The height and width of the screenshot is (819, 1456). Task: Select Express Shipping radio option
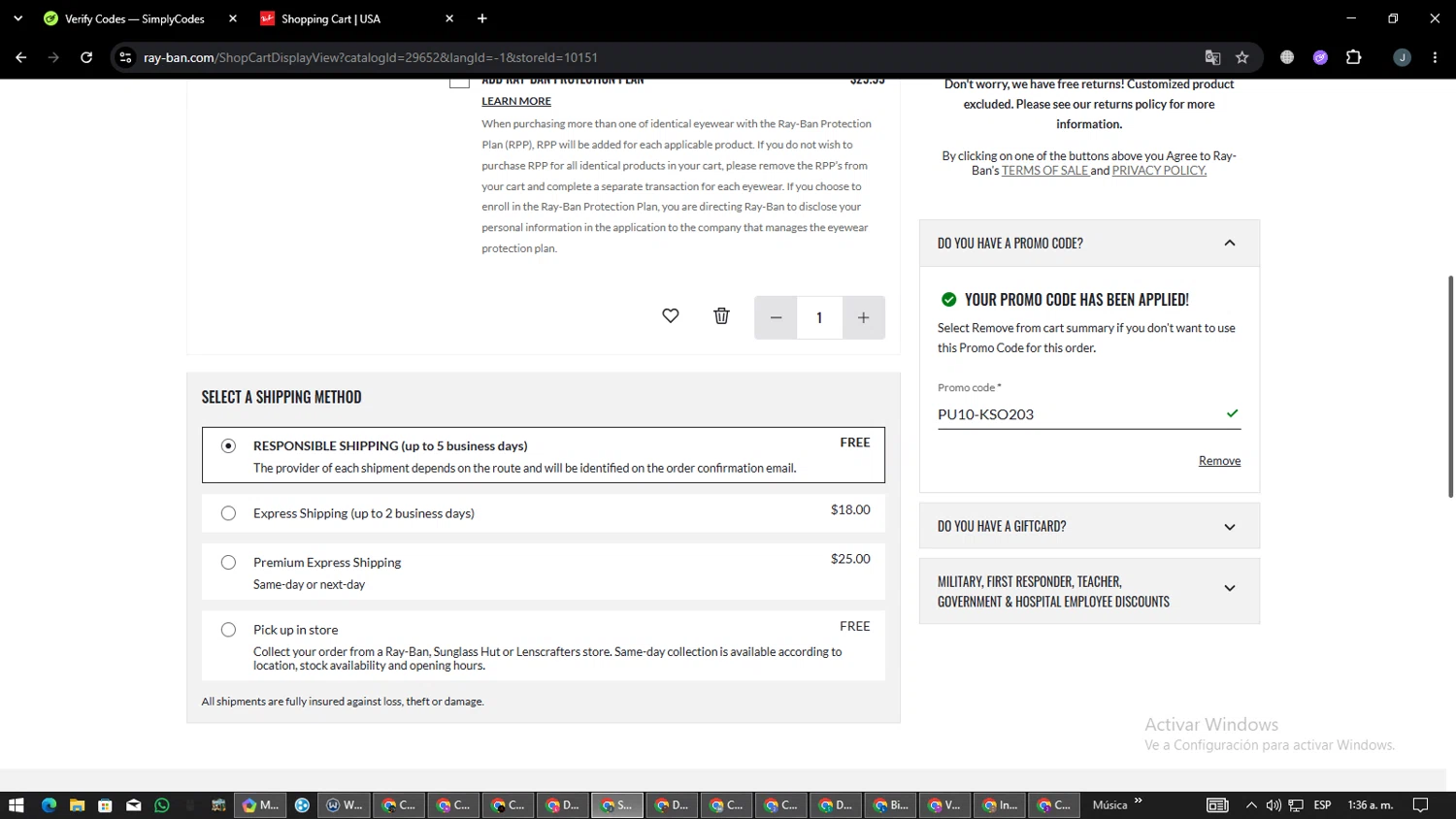[x=228, y=513]
